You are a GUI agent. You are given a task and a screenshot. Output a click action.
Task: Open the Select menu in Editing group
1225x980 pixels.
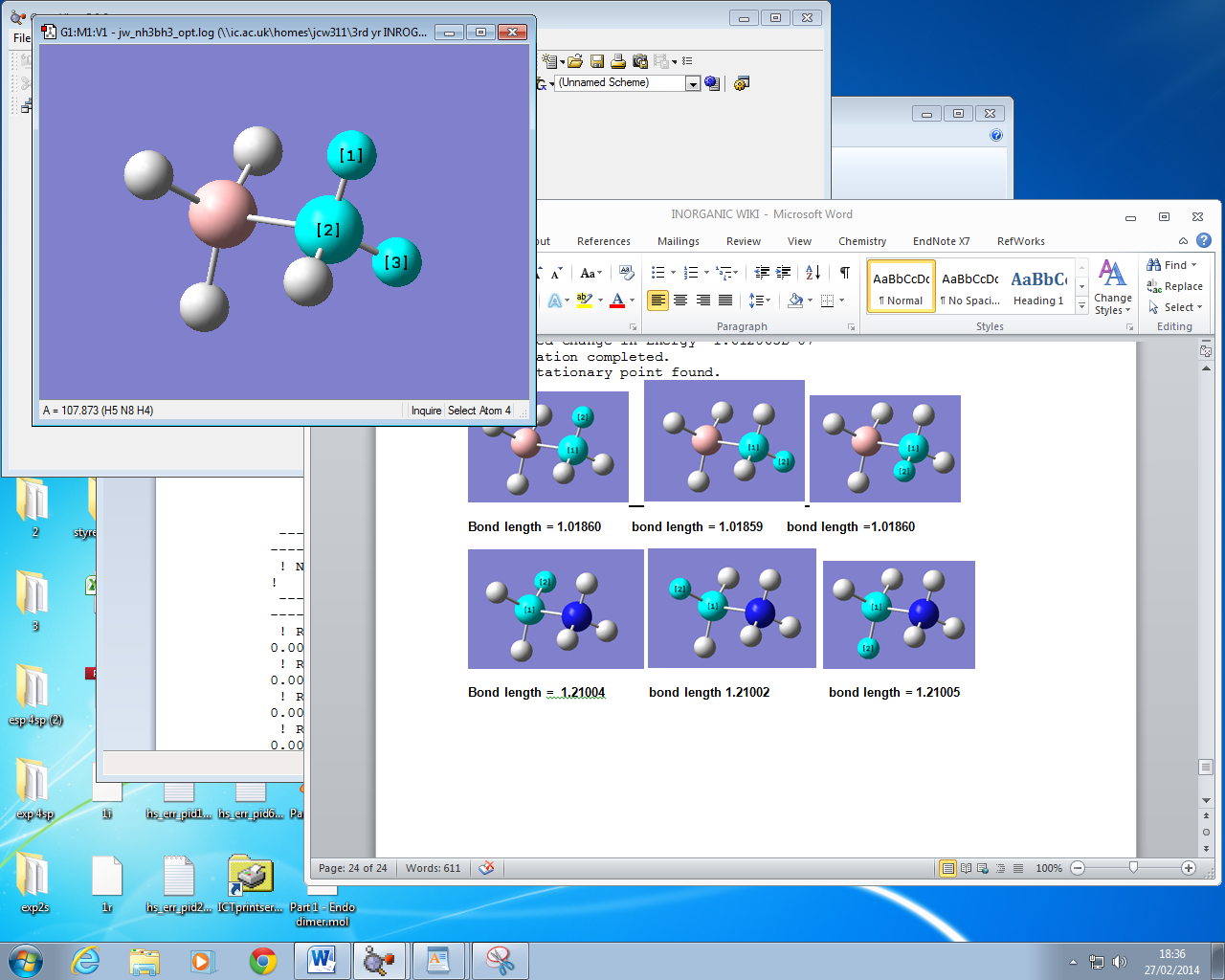(x=1175, y=307)
